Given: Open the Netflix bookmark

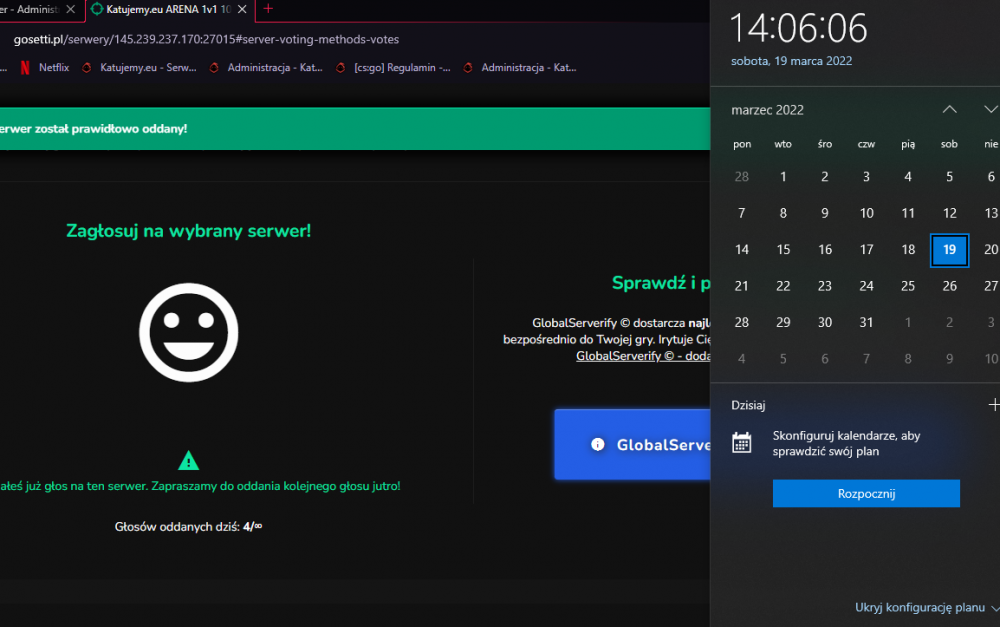Looking at the screenshot, I should [45, 68].
